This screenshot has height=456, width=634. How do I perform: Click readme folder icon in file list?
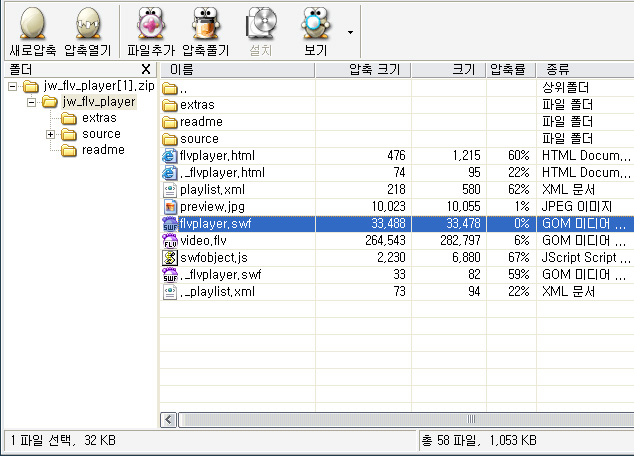point(170,122)
